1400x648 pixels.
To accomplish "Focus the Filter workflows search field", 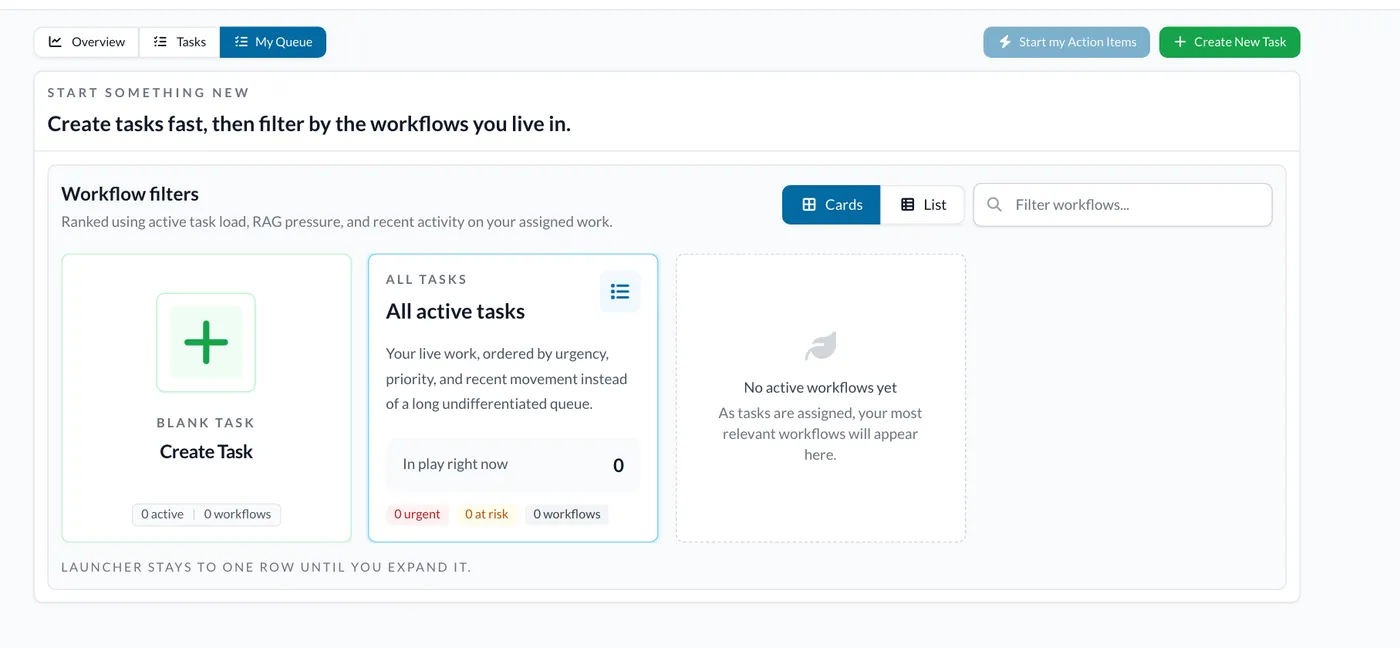I will coord(1122,204).
